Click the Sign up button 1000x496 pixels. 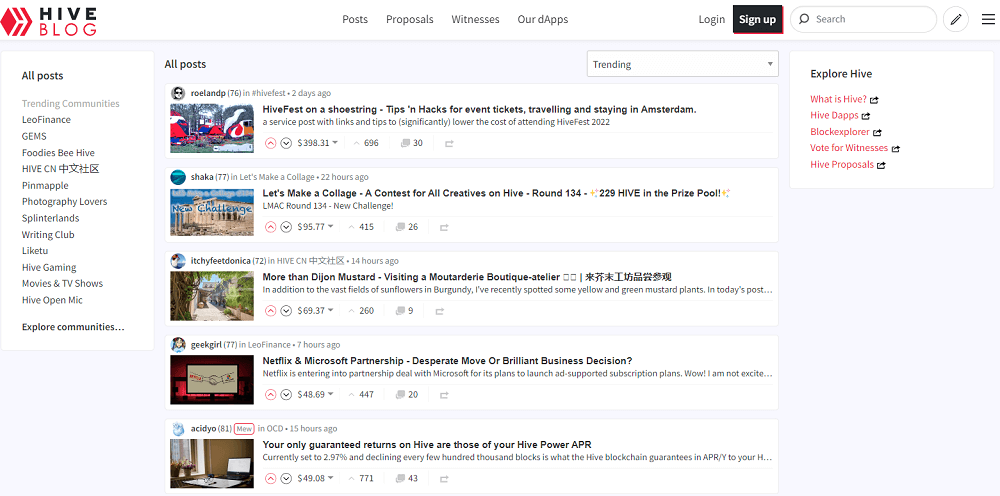tap(758, 19)
